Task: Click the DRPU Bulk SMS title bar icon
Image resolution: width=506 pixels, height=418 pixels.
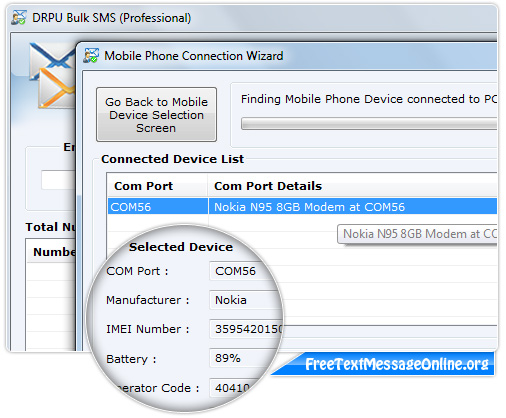Action: pos(19,18)
